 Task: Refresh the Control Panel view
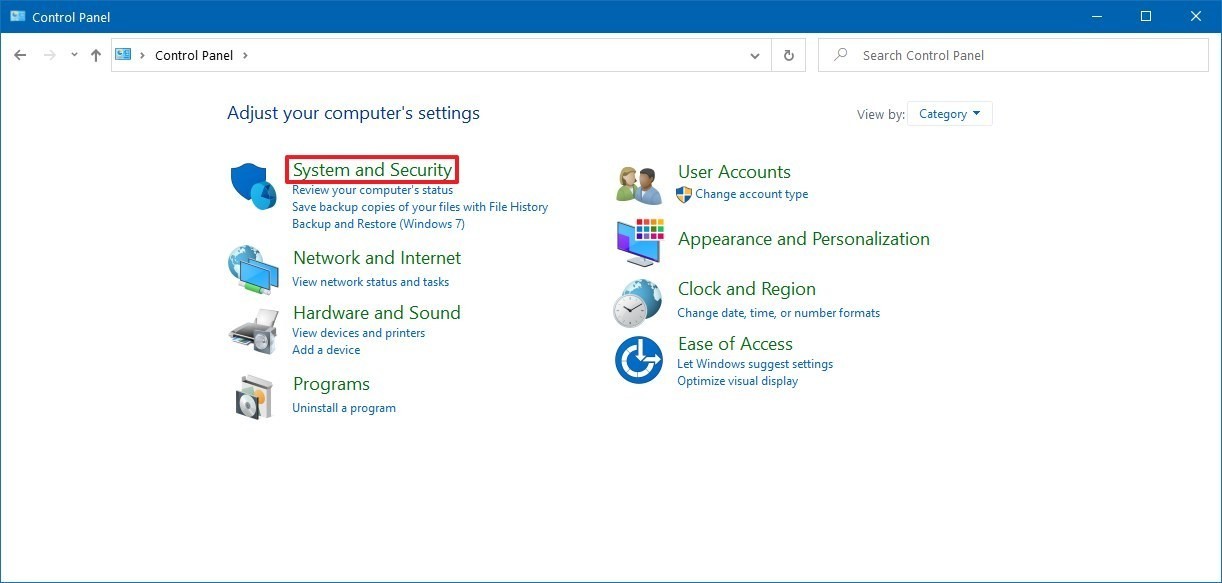789,56
